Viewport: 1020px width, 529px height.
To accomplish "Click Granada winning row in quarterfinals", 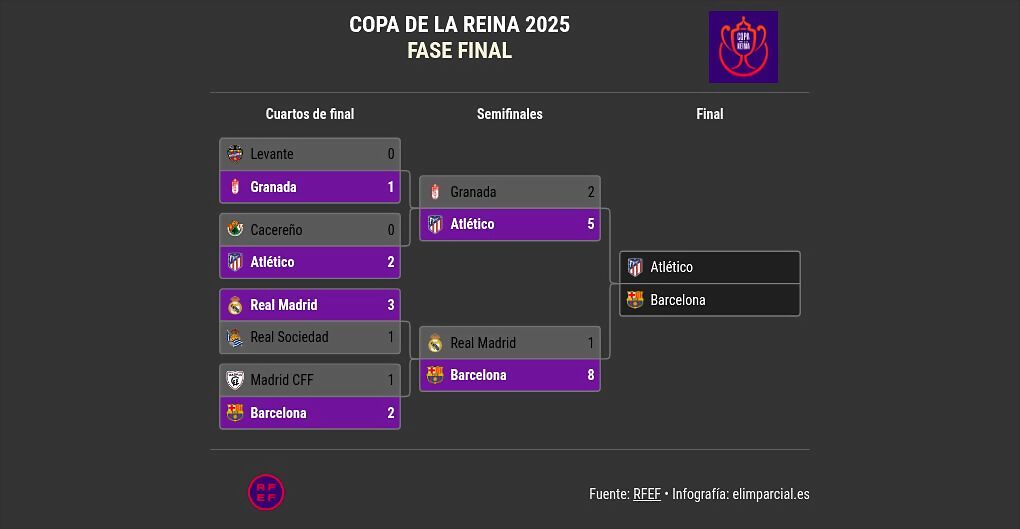I will pyautogui.click(x=310, y=187).
